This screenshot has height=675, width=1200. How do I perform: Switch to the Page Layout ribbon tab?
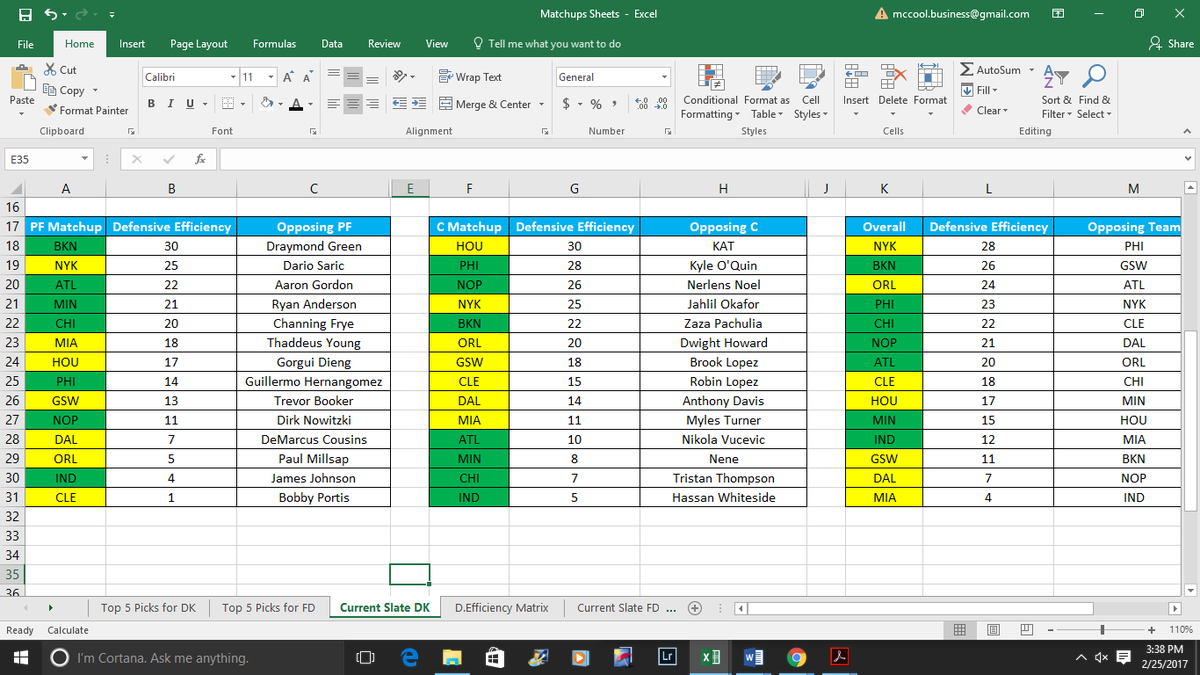click(198, 44)
